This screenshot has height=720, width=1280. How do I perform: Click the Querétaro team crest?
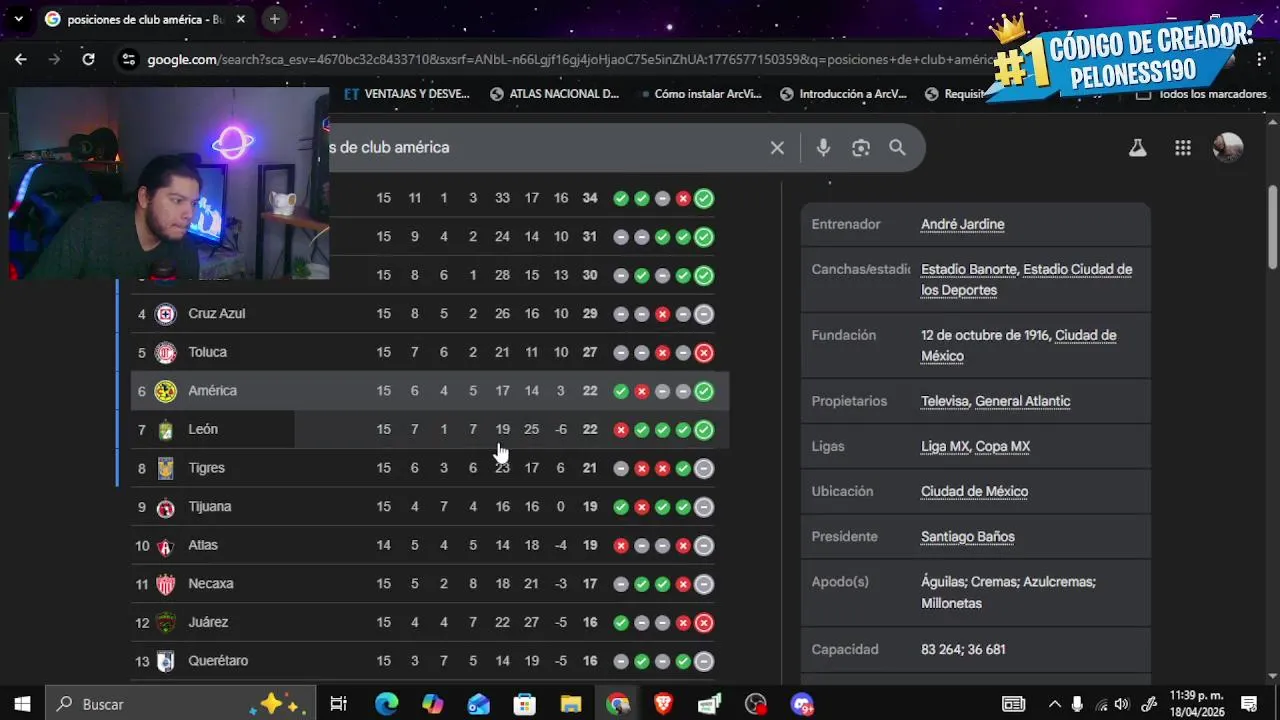click(x=166, y=661)
